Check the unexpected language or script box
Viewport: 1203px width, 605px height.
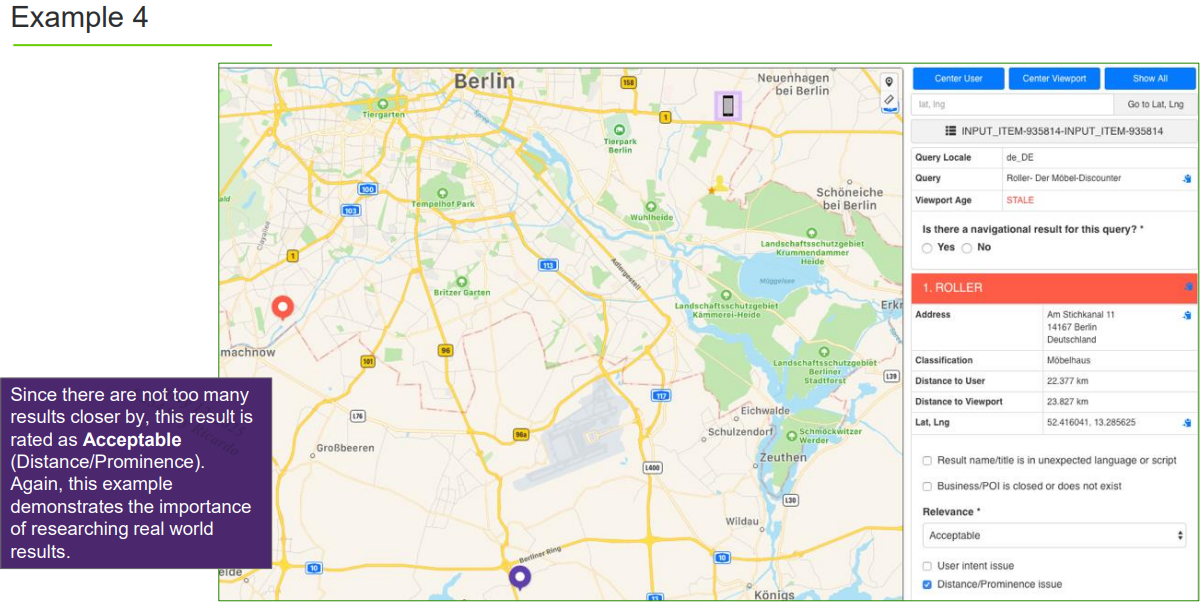[x=927, y=461]
